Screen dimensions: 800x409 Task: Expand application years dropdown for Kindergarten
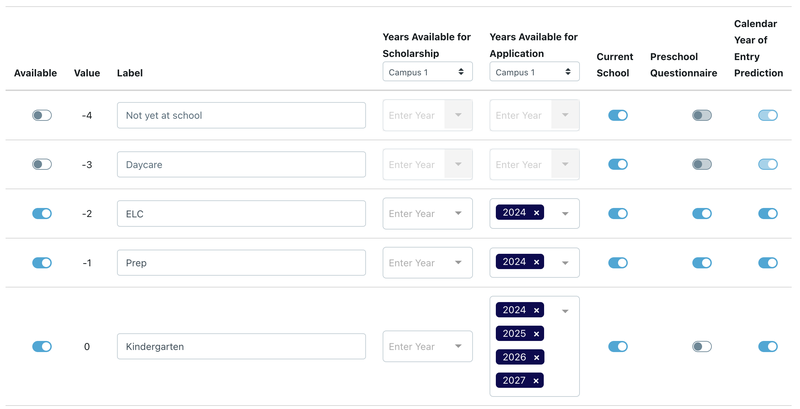pyautogui.click(x=565, y=311)
